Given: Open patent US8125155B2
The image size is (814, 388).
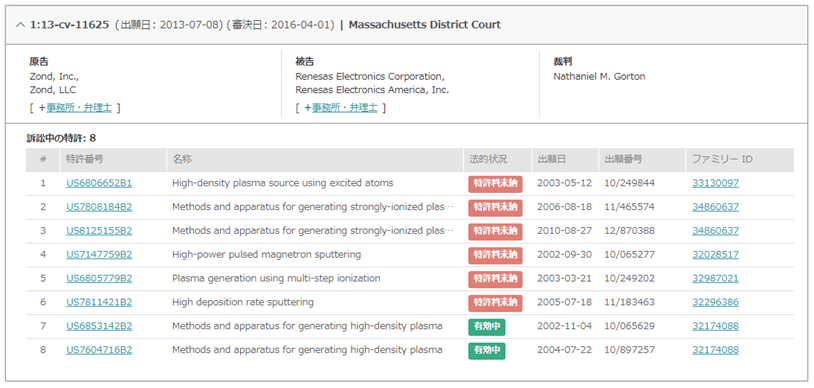Looking at the screenshot, I should [99, 231].
